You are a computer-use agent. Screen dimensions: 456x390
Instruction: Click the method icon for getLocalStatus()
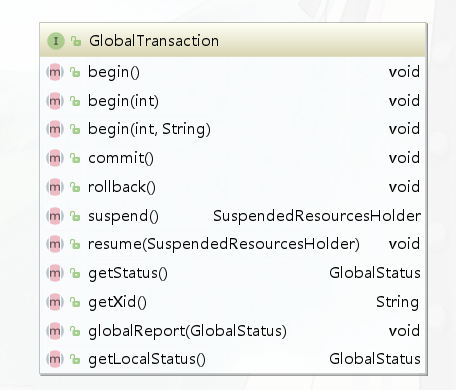pos(55,359)
